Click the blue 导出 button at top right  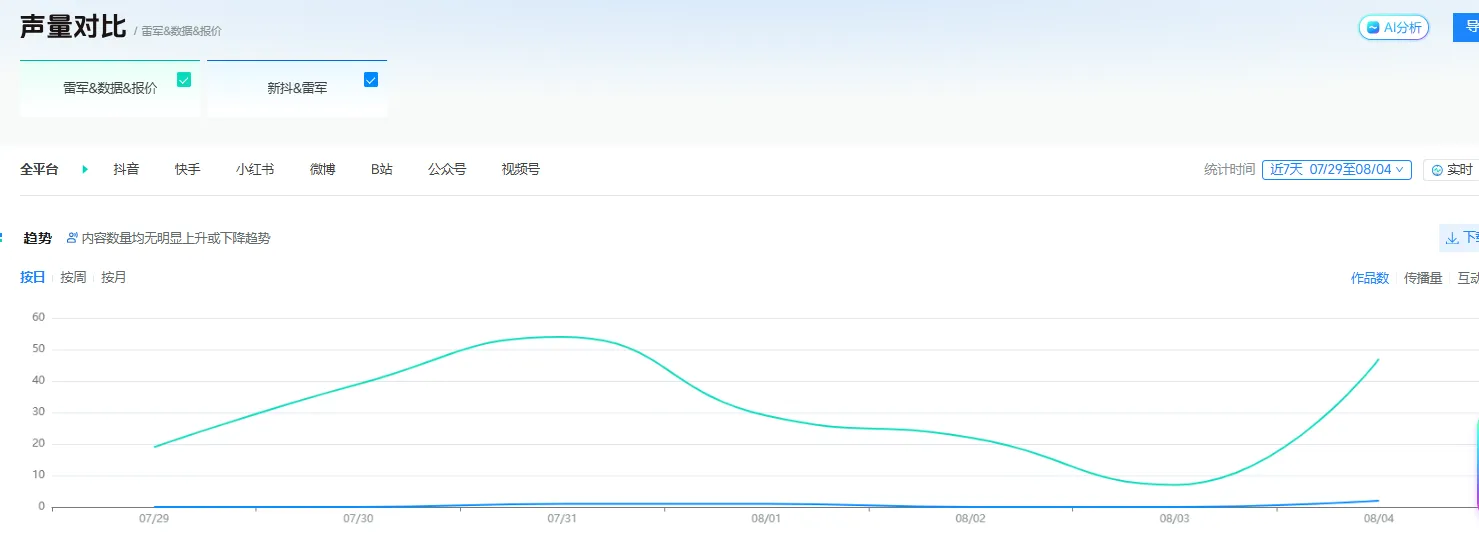[x=1466, y=28]
